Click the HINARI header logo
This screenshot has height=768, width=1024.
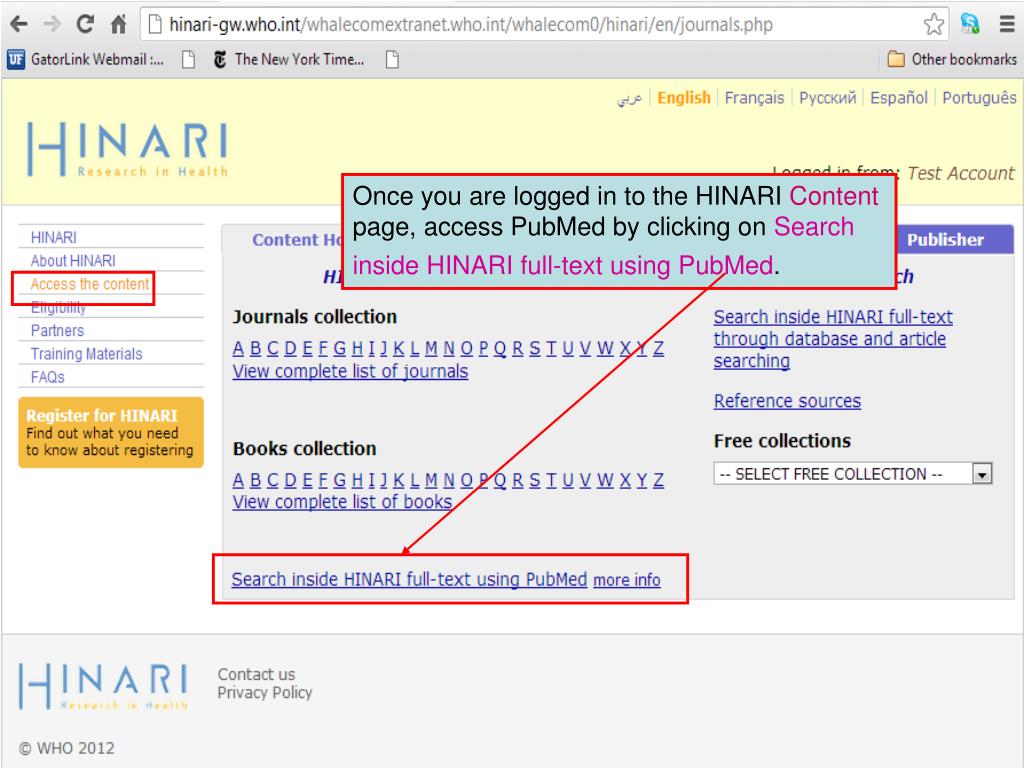click(x=127, y=149)
